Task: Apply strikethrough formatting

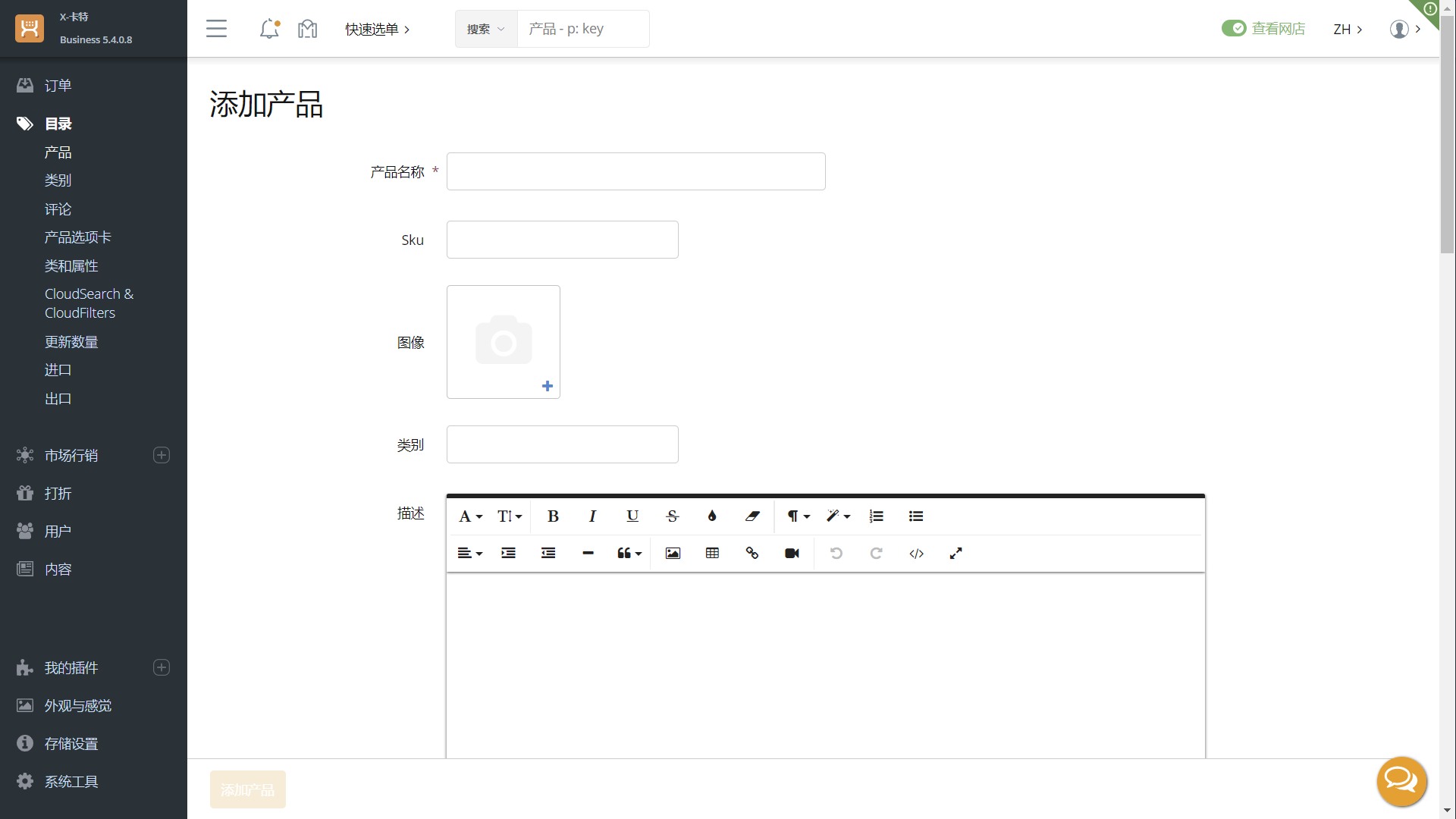Action: click(672, 516)
